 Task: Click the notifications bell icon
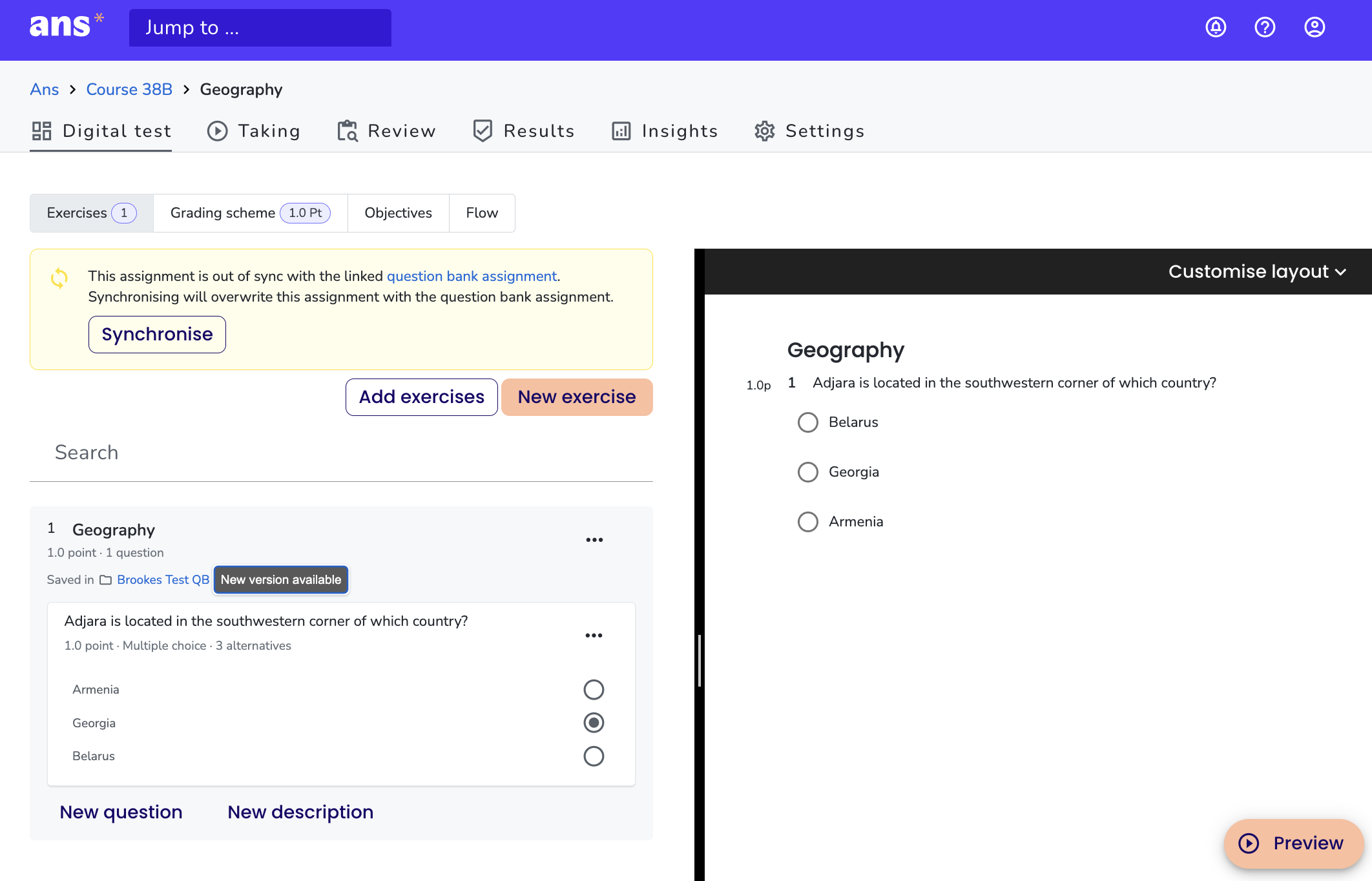pos(1216,27)
